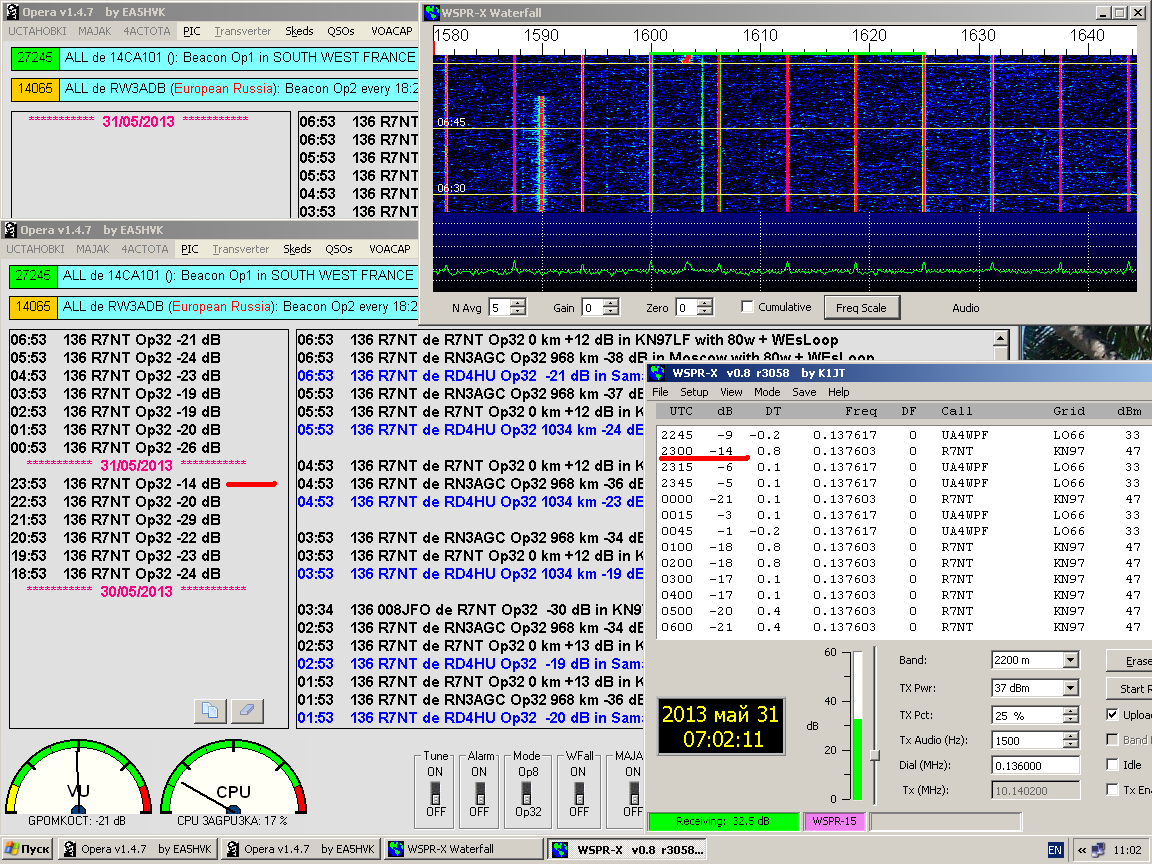Click the WSPR-X Waterfall taskbar item
The height and width of the screenshot is (864, 1152).
point(465,850)
